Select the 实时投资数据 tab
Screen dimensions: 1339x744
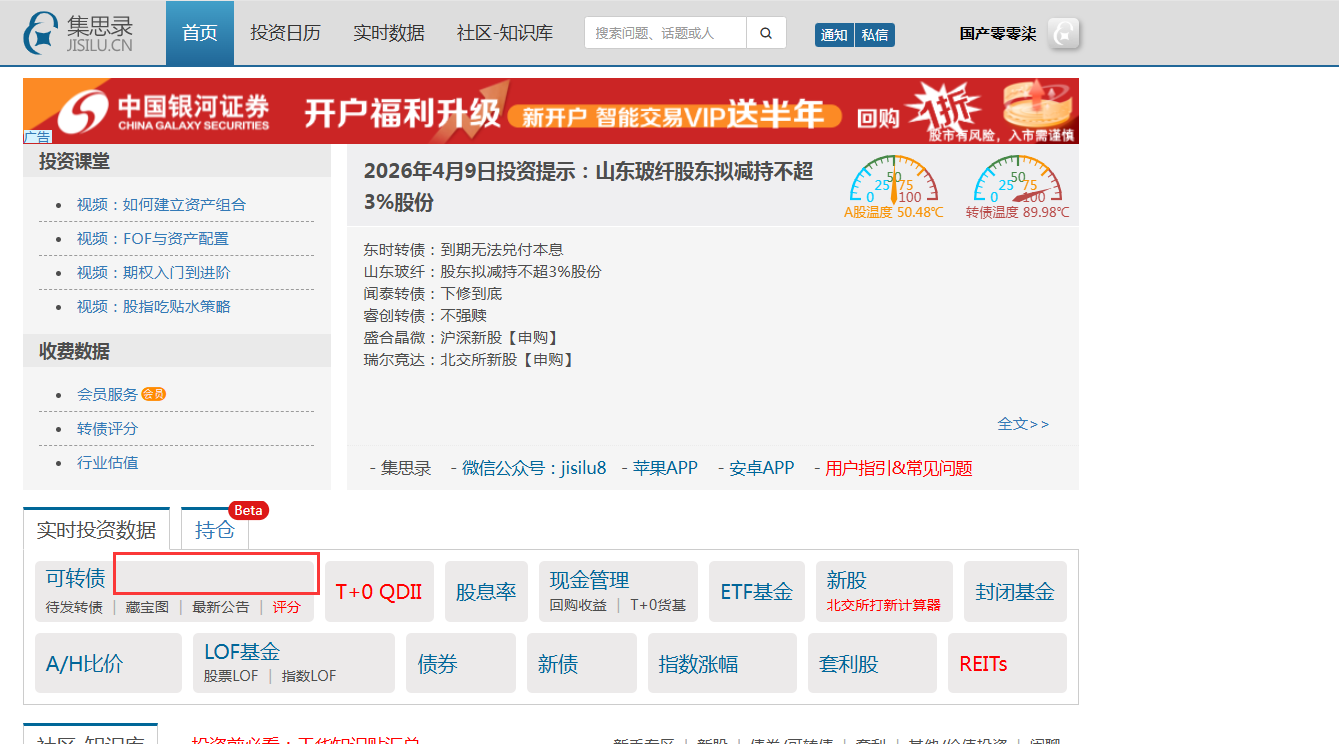(x=96, y=530)
